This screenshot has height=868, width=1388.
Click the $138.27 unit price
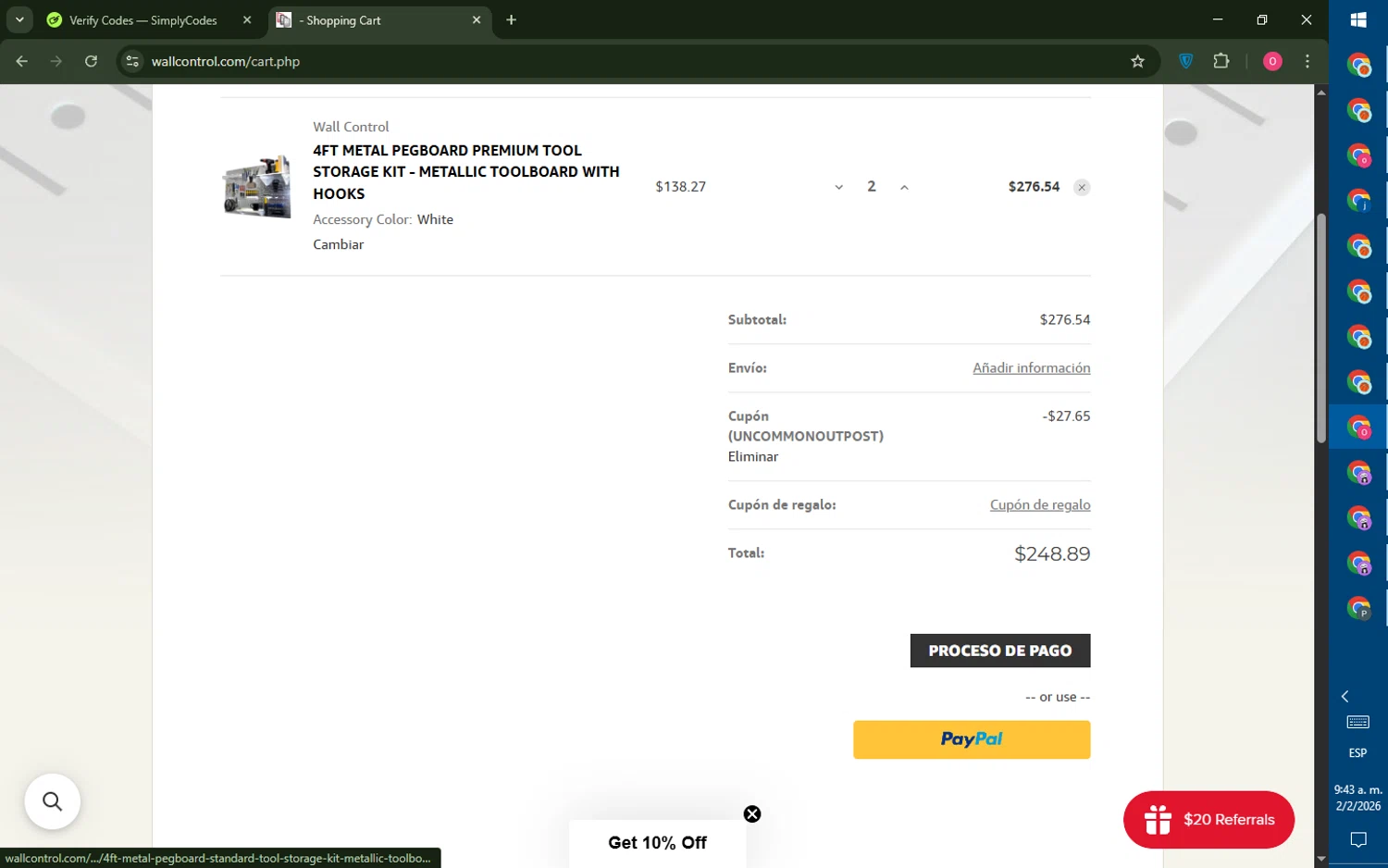click(681, 186)
